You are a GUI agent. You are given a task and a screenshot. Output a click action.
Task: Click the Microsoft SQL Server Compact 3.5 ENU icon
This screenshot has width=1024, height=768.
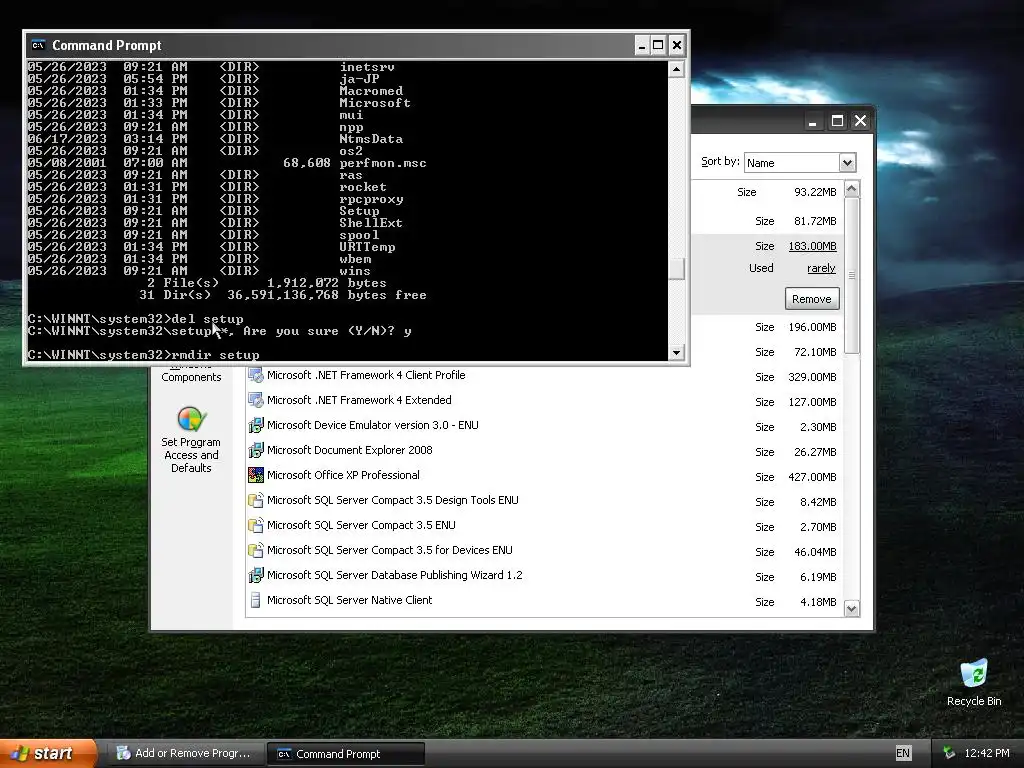[256, 525]
